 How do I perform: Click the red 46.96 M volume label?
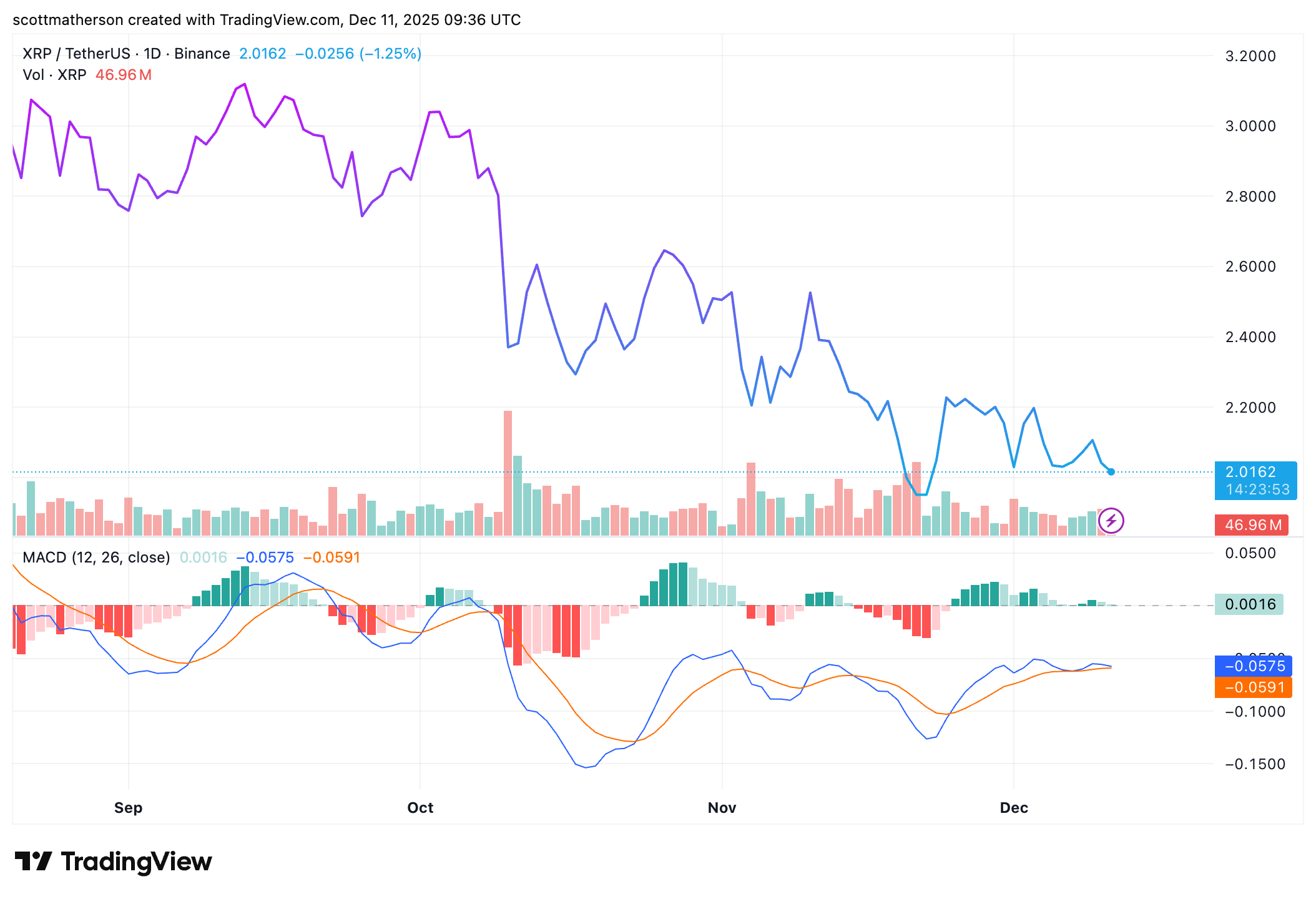1252,525
